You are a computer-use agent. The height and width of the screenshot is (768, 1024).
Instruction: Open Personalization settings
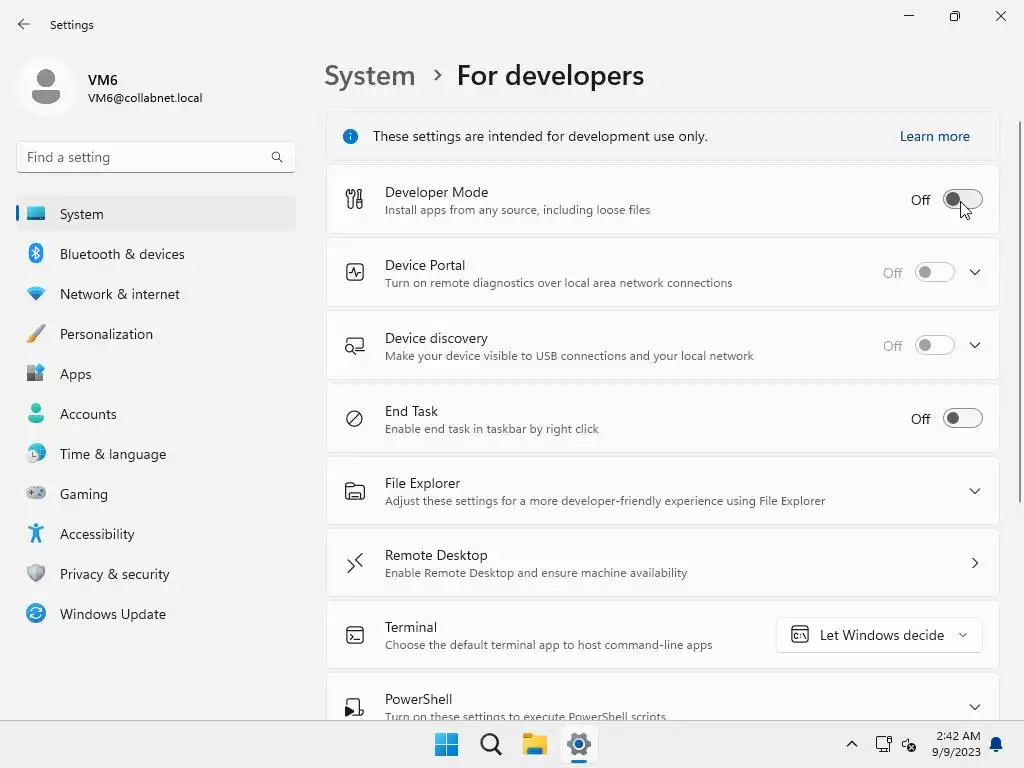156,334
